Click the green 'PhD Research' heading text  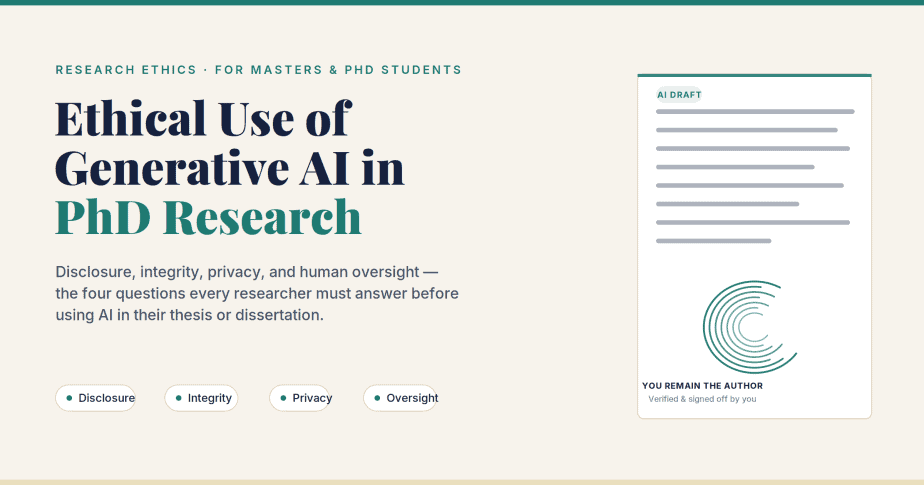[208, 217]
